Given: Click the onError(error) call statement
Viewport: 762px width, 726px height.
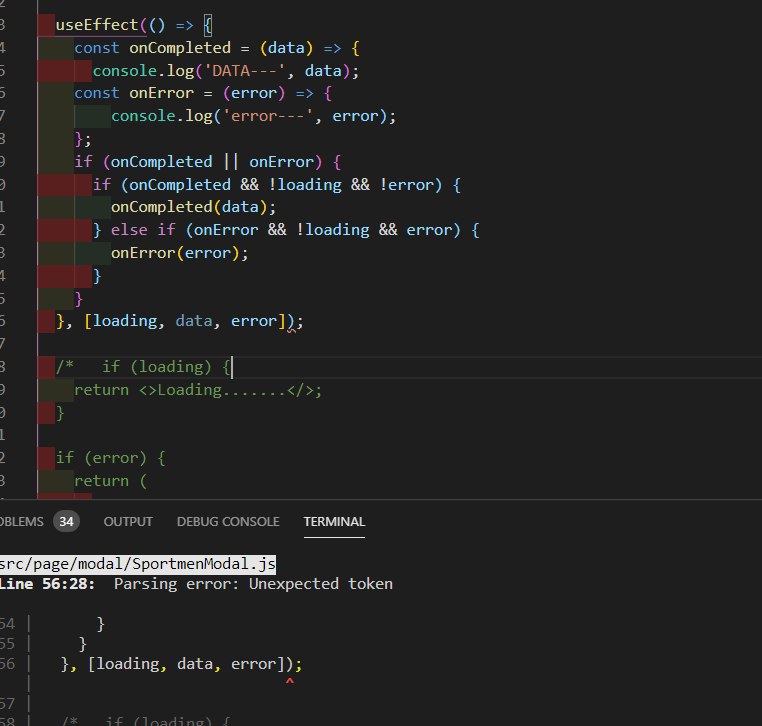Looking at the screenshot, I should 179,252.
